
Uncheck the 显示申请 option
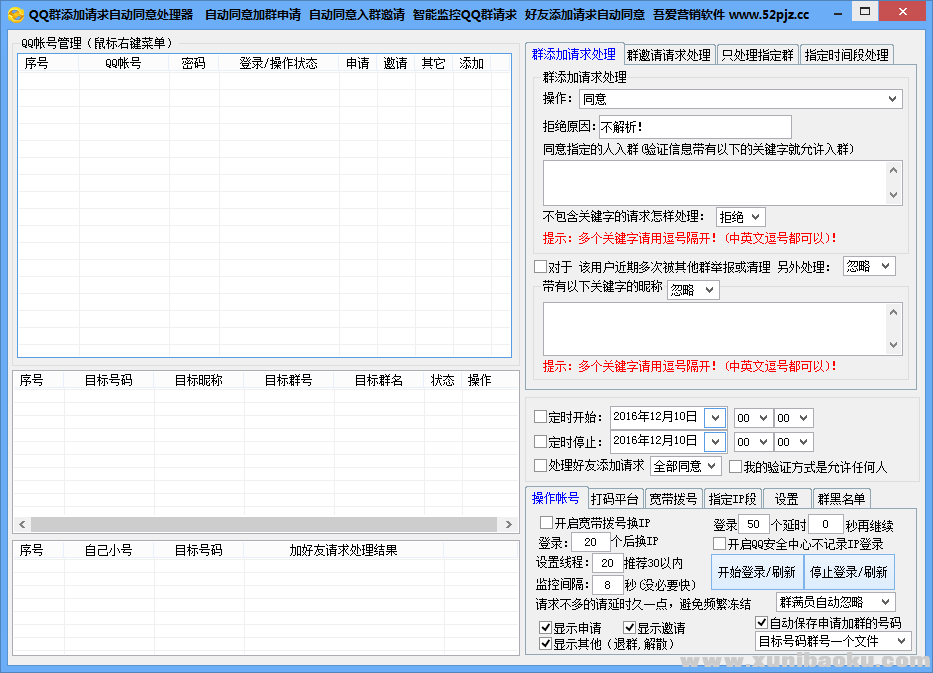(x=545, y=628)
